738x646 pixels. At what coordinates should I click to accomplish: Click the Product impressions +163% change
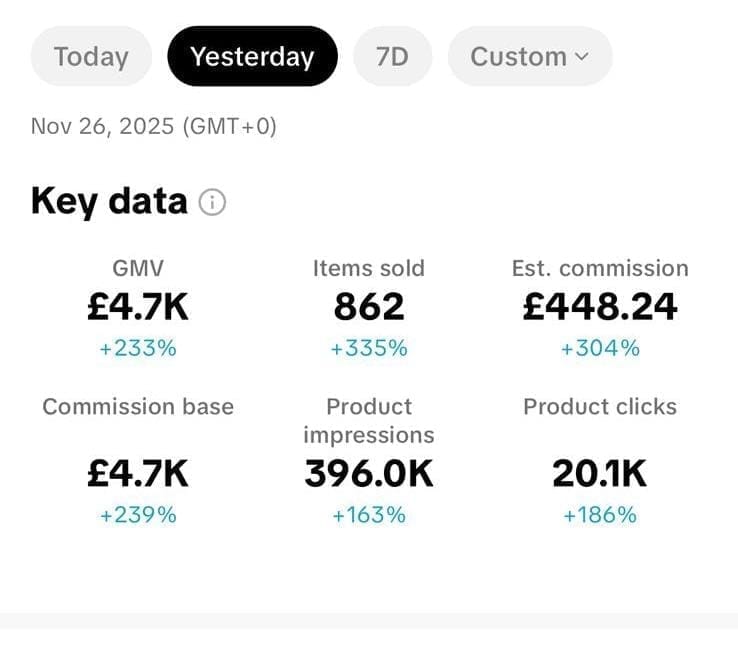pos(369,515)
